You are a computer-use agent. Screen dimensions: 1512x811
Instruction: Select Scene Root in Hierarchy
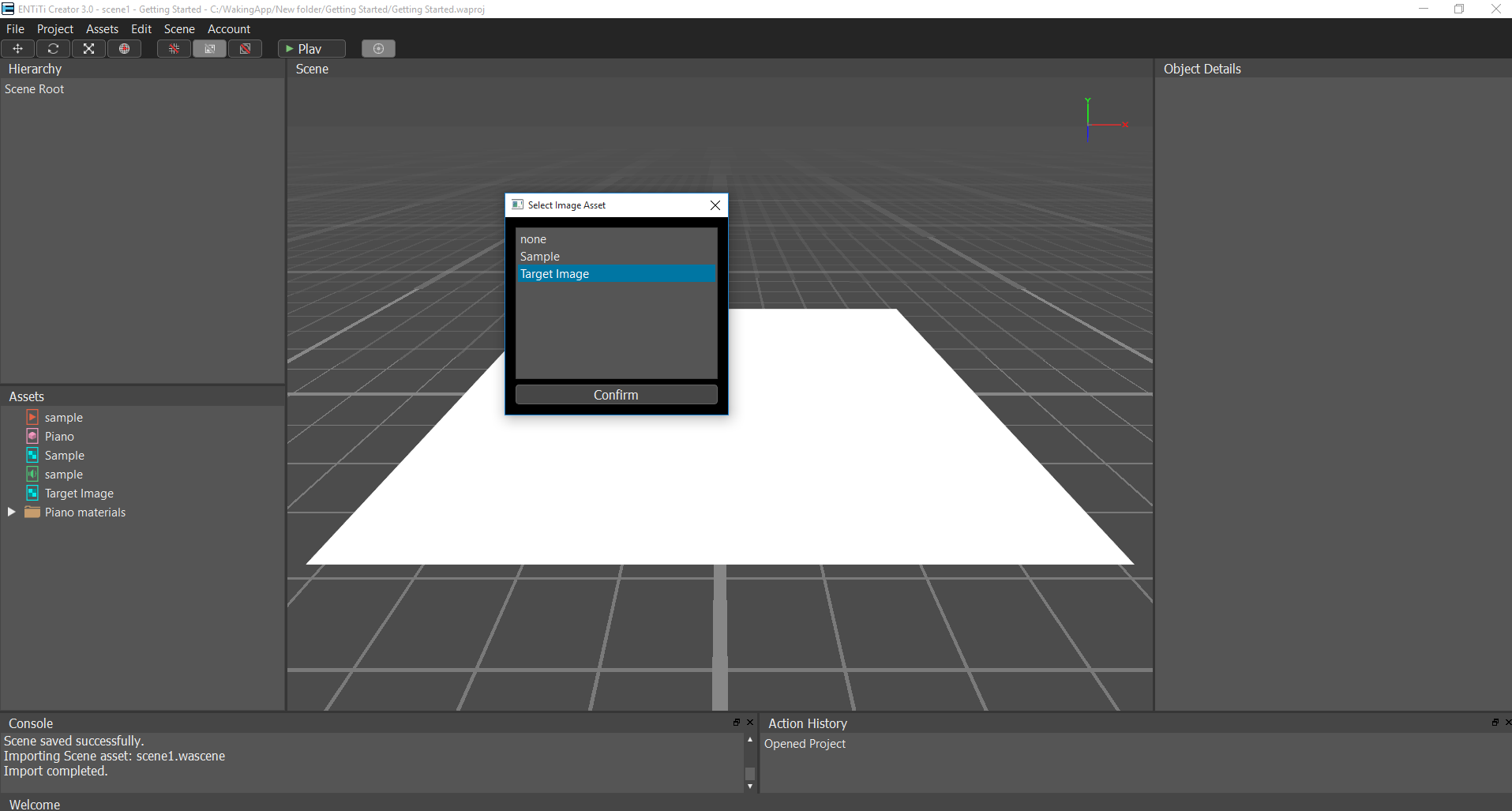34,89
